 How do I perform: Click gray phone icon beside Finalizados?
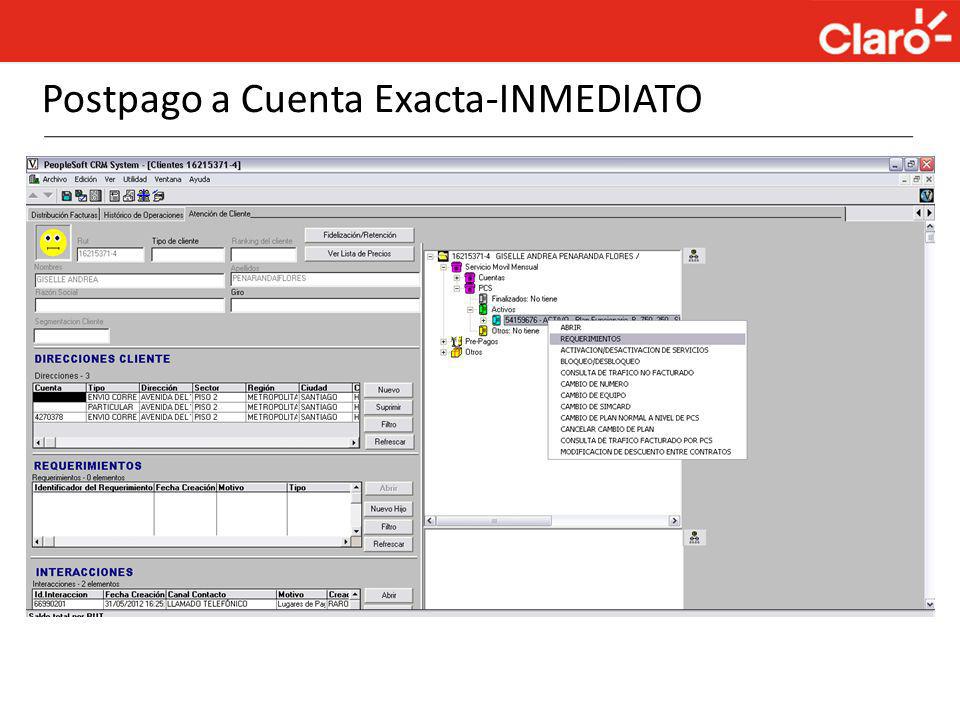pyautogui.click(x=483, y=299)
